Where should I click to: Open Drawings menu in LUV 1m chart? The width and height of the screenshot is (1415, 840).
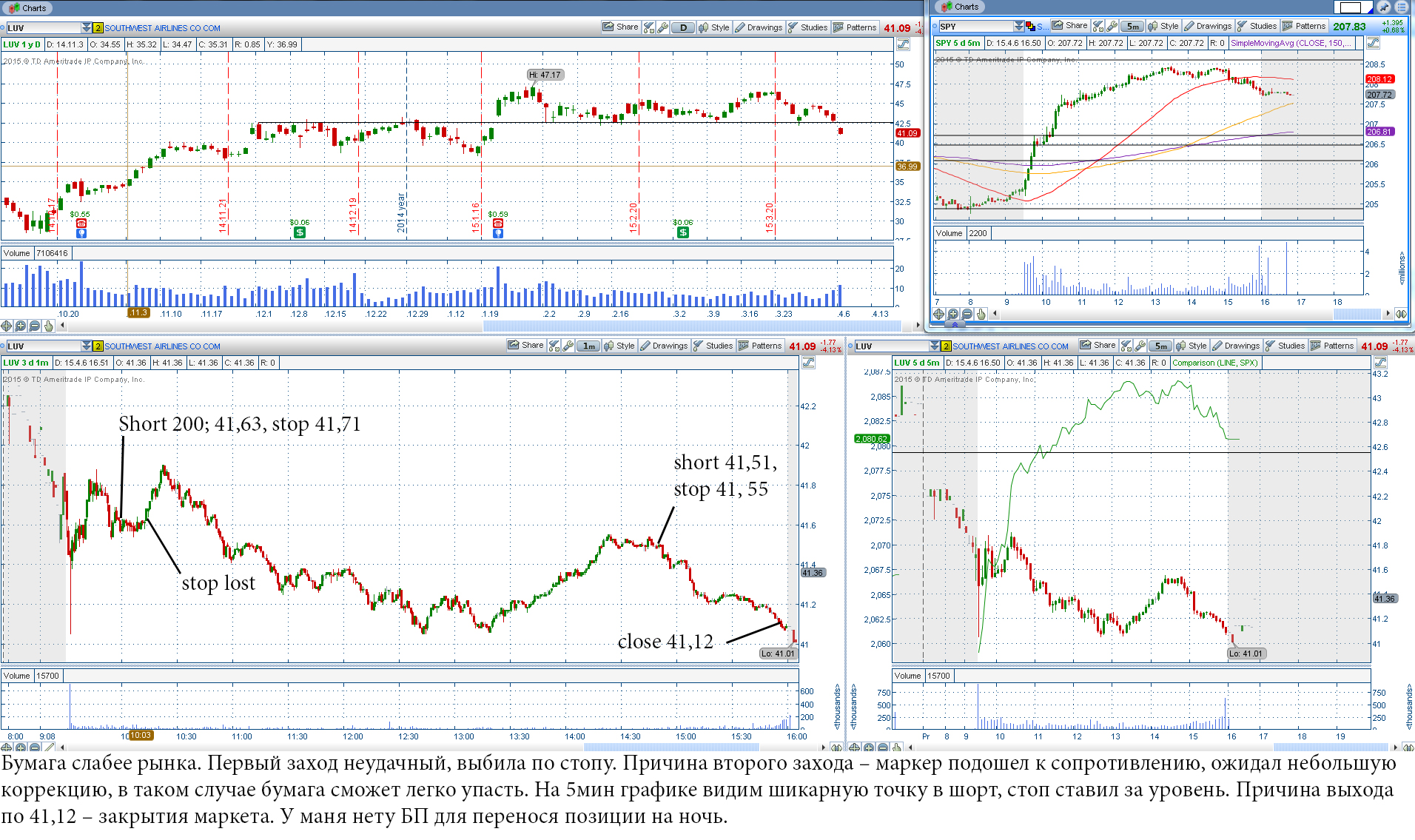click(664, 346)
